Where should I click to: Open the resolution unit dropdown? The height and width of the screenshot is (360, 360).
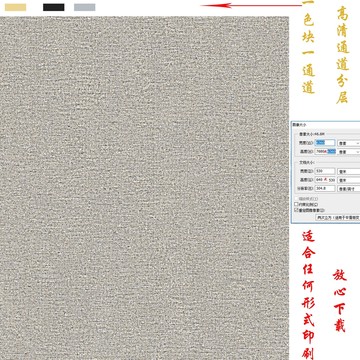pyautogui.click(x=349, y=189)
